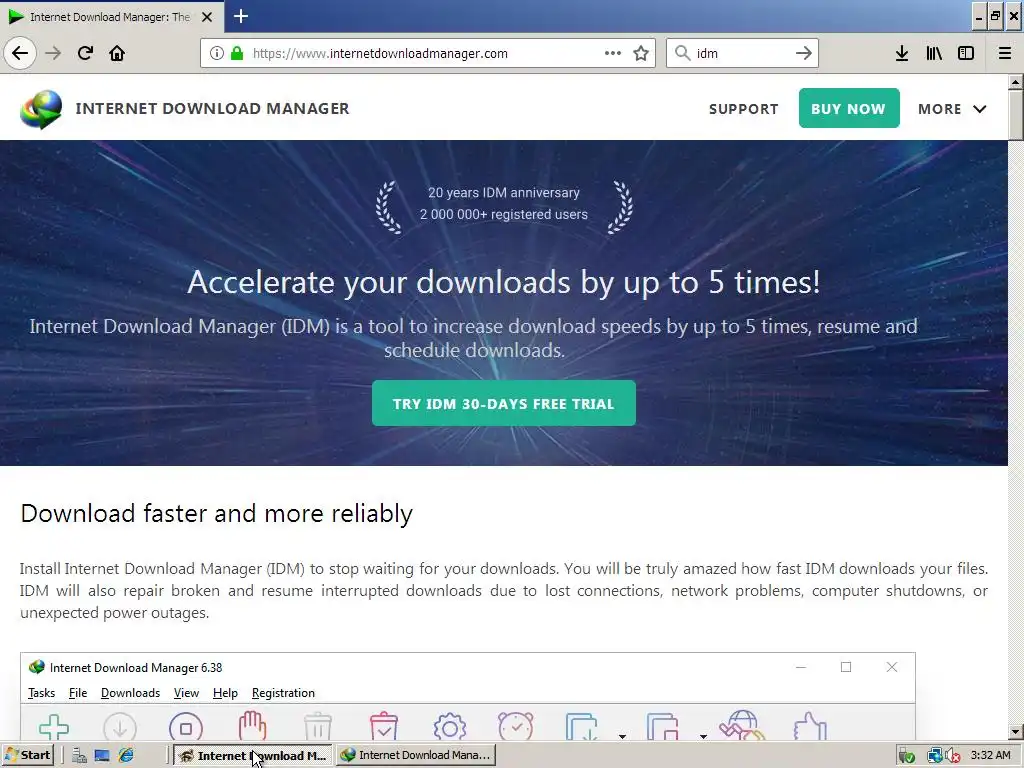Viewport: 1024px width, 768px height.
Task: Click the page scrollbar up arrow
Action: coord(1016,82)
